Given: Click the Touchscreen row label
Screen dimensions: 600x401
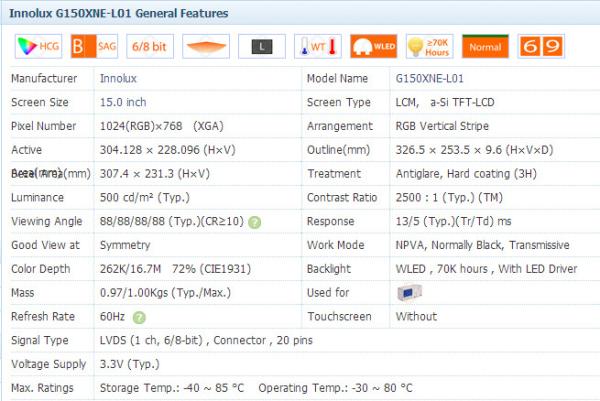Looking at the screenshot, I should click(x=339, y=316).
